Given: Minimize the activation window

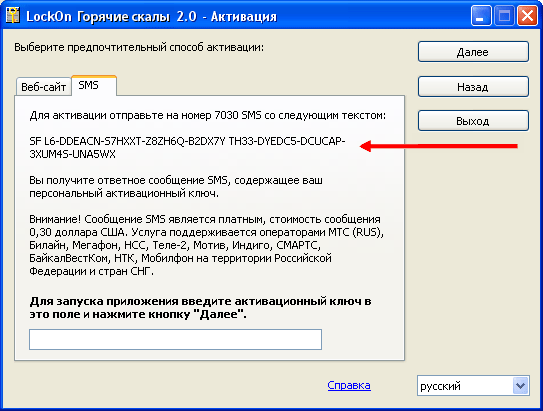Looking at the screenshot, I should click(481, 16).
